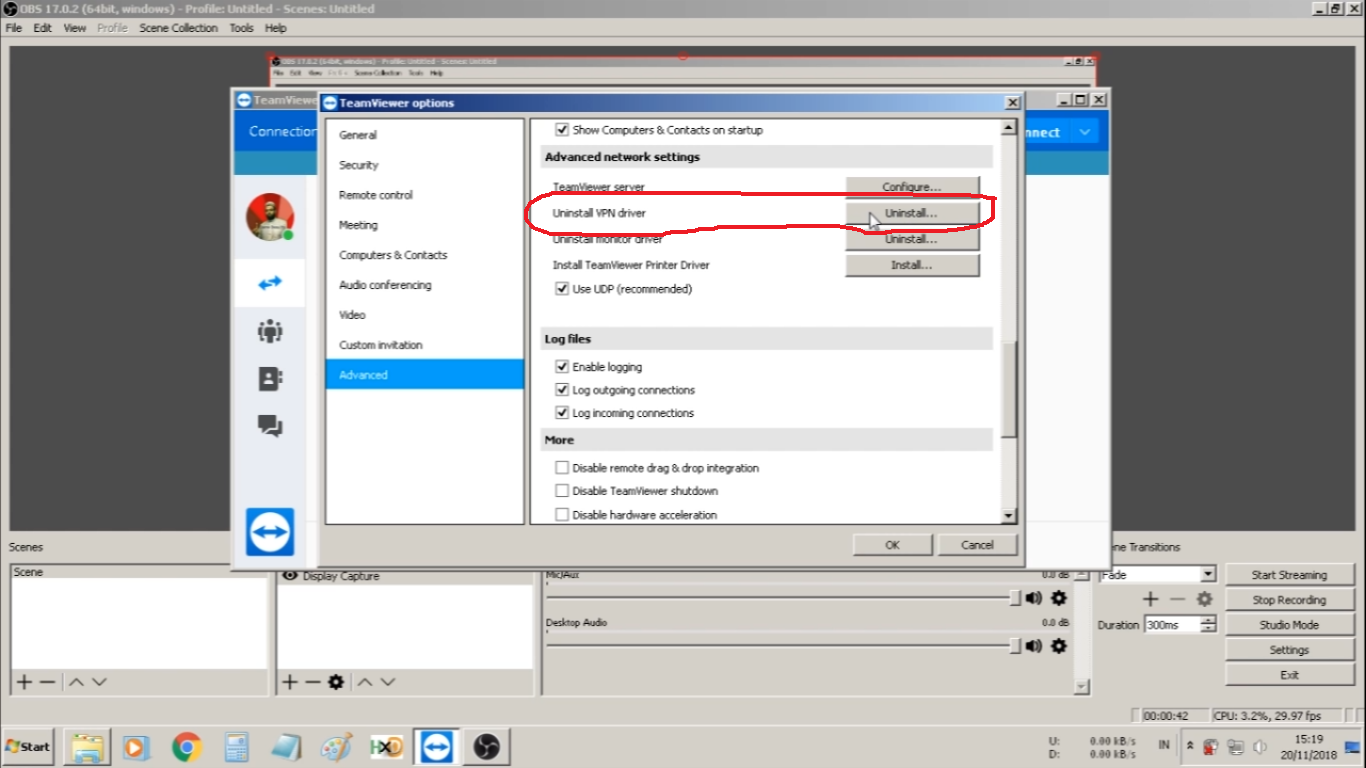The height and width of the screenshot is (768, 1366).
Task: Hide Display Capture source via eye icon
Action: 290,576
